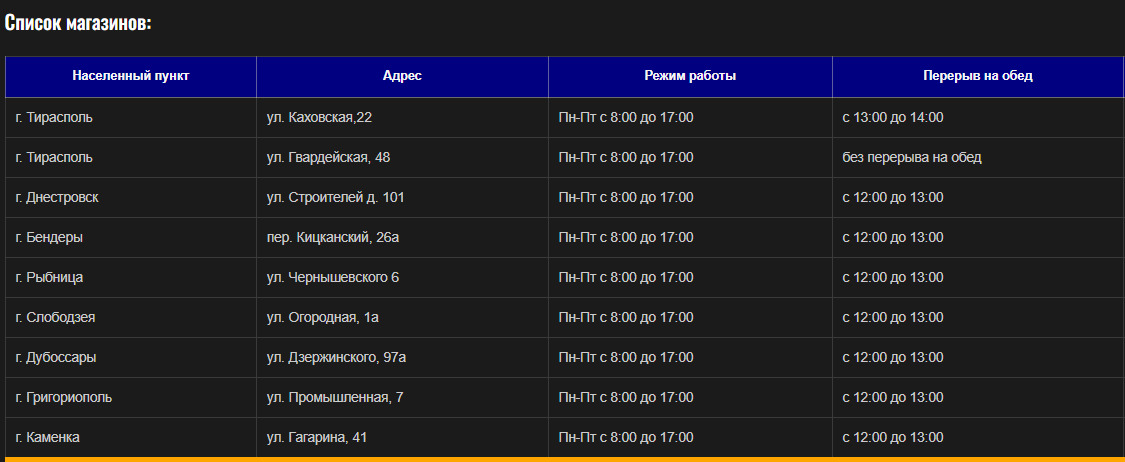Screen dimensions: 1125x462
Task: Click the working hours cell for Каменка
Action: [x=625, y=438]
